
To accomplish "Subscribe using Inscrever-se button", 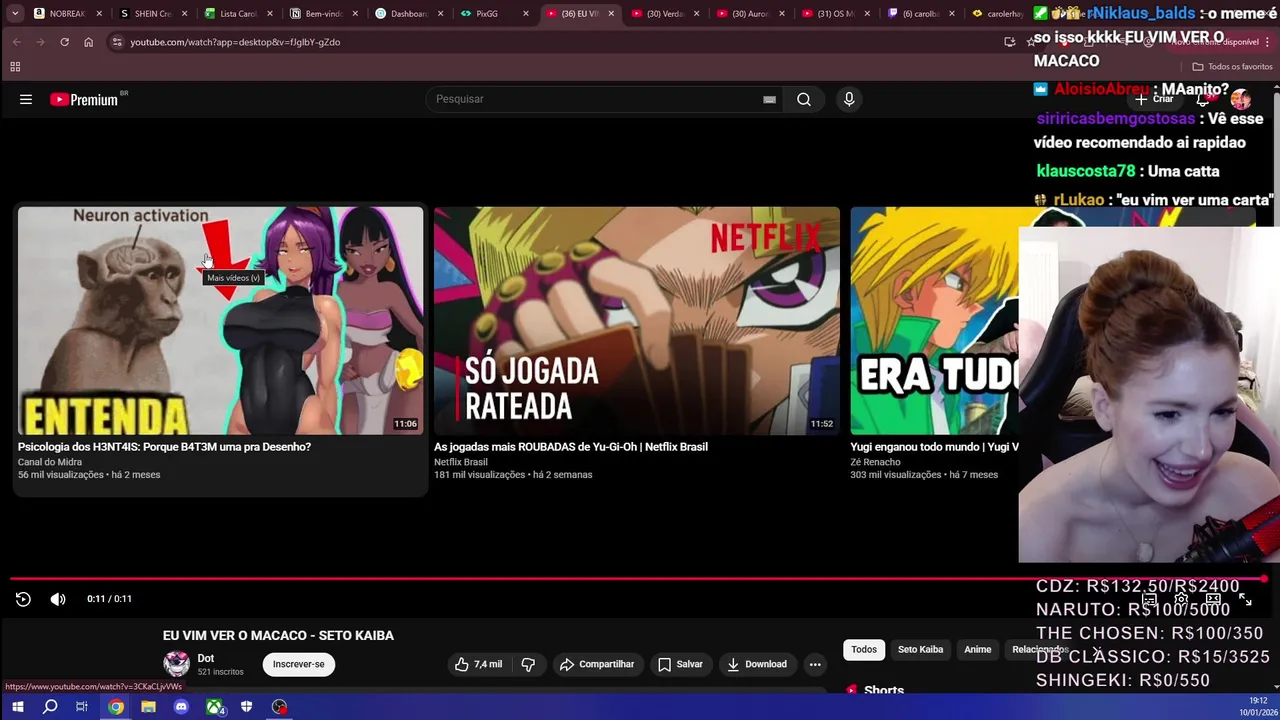I will click(299, 664).
